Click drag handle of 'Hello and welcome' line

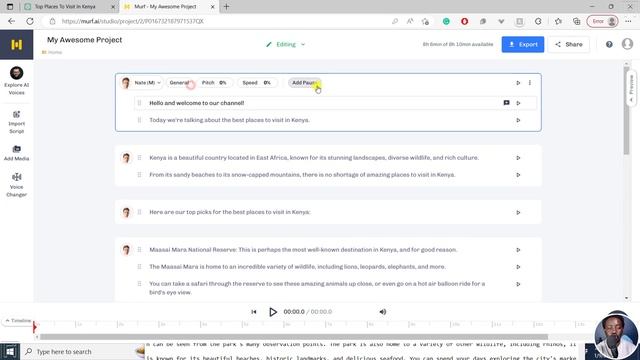click(x=140, y=103)
